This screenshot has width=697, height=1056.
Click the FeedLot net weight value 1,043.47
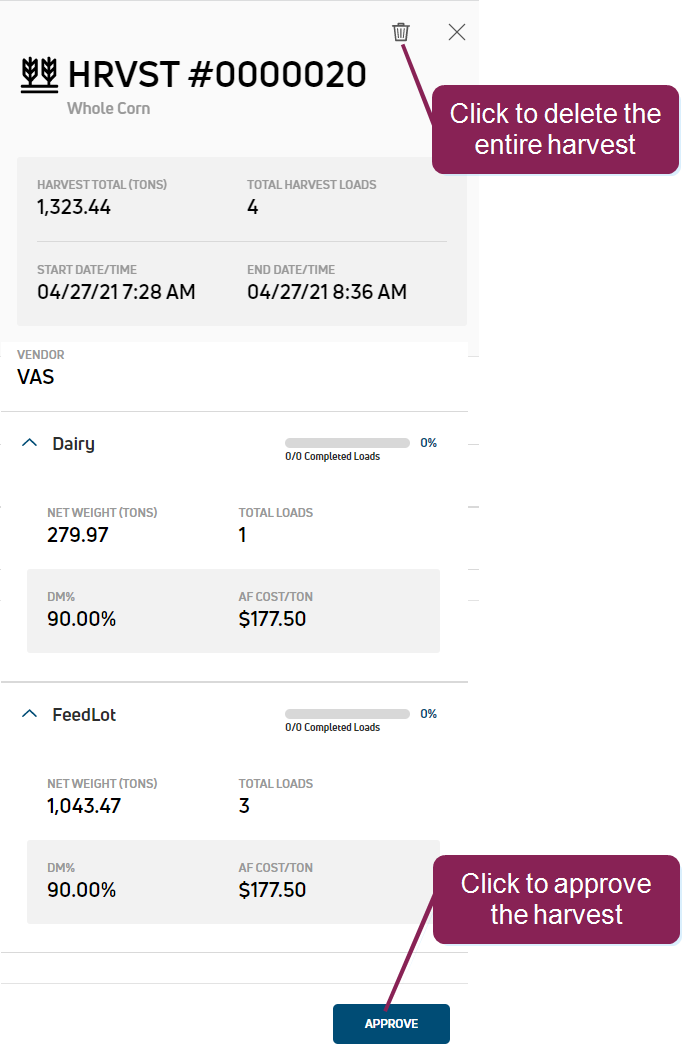84,806
